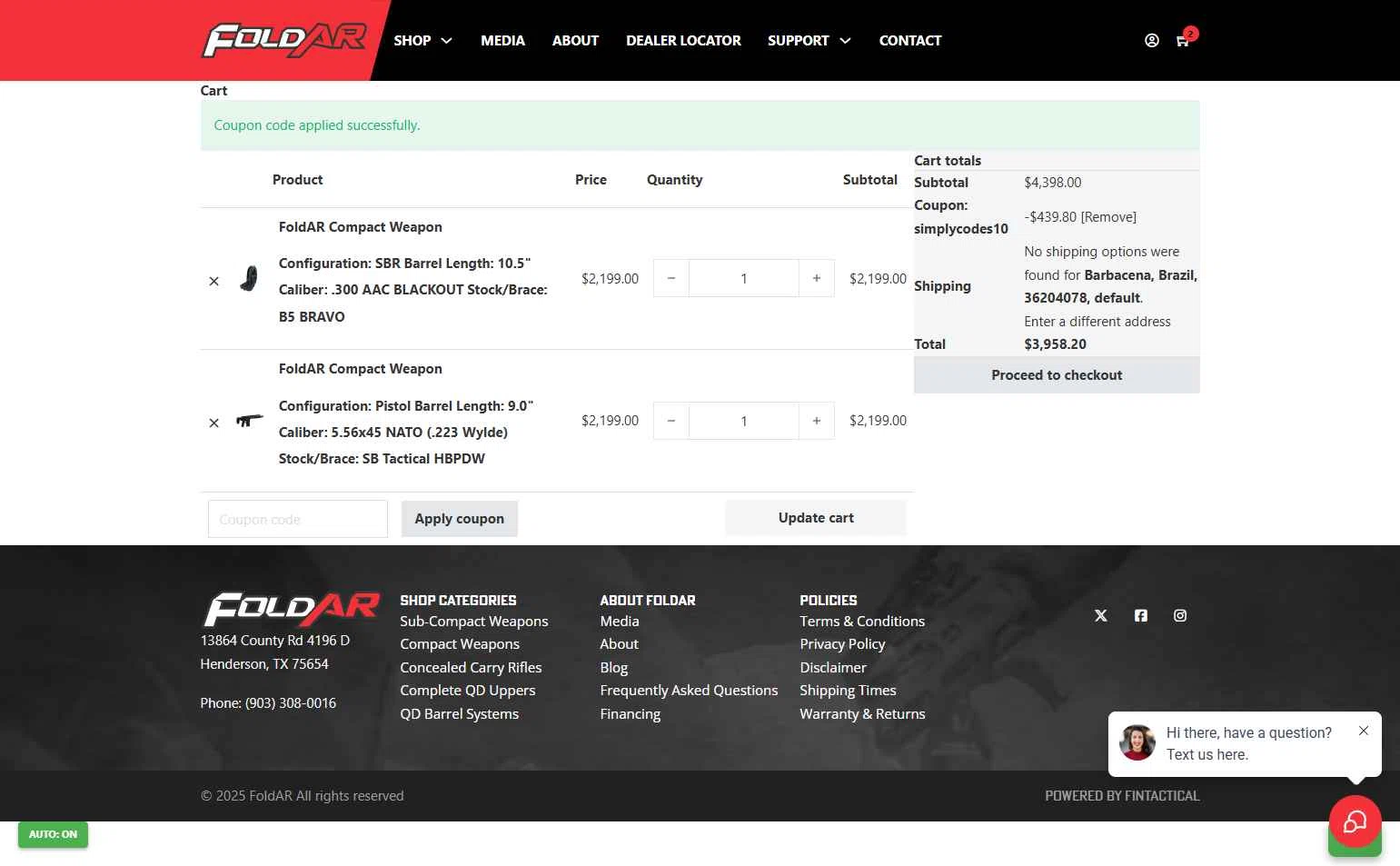Open the DEALER LOCATOR page
The image size is (1400, 866).
[x=683, y=41]
